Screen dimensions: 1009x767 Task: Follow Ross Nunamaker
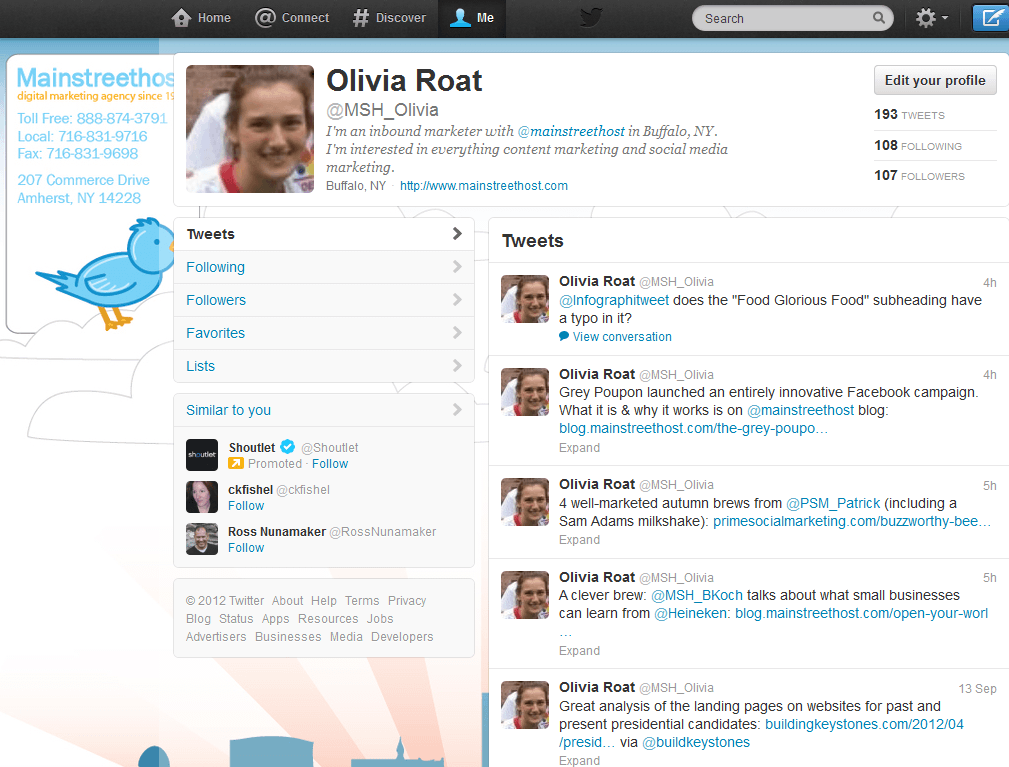[246, 548]
